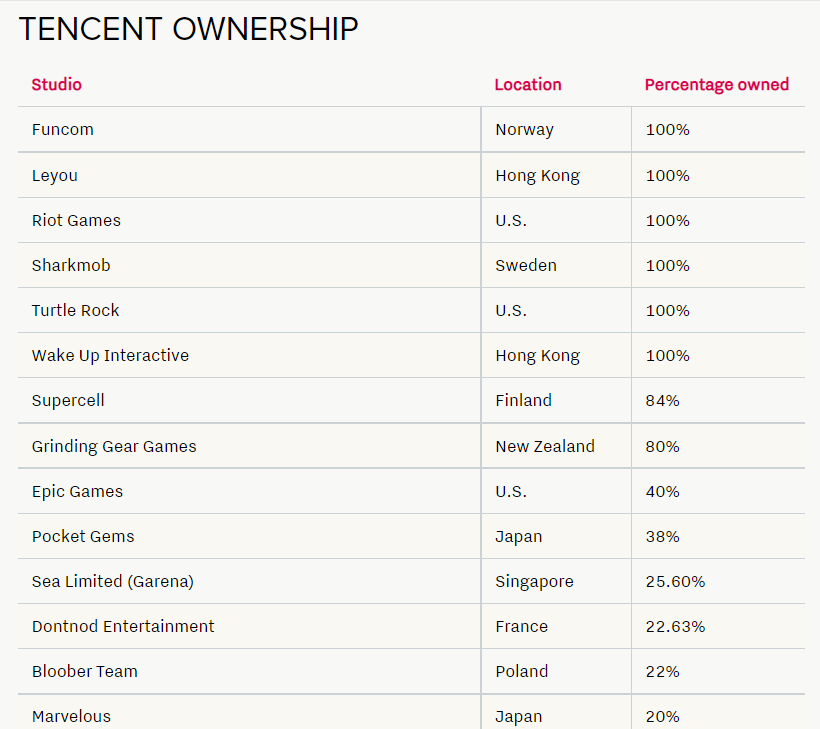Image resolution: width=820 pixels, height=729 pixels.
Task: Select the Supercell studio cell
Action: 68,401
